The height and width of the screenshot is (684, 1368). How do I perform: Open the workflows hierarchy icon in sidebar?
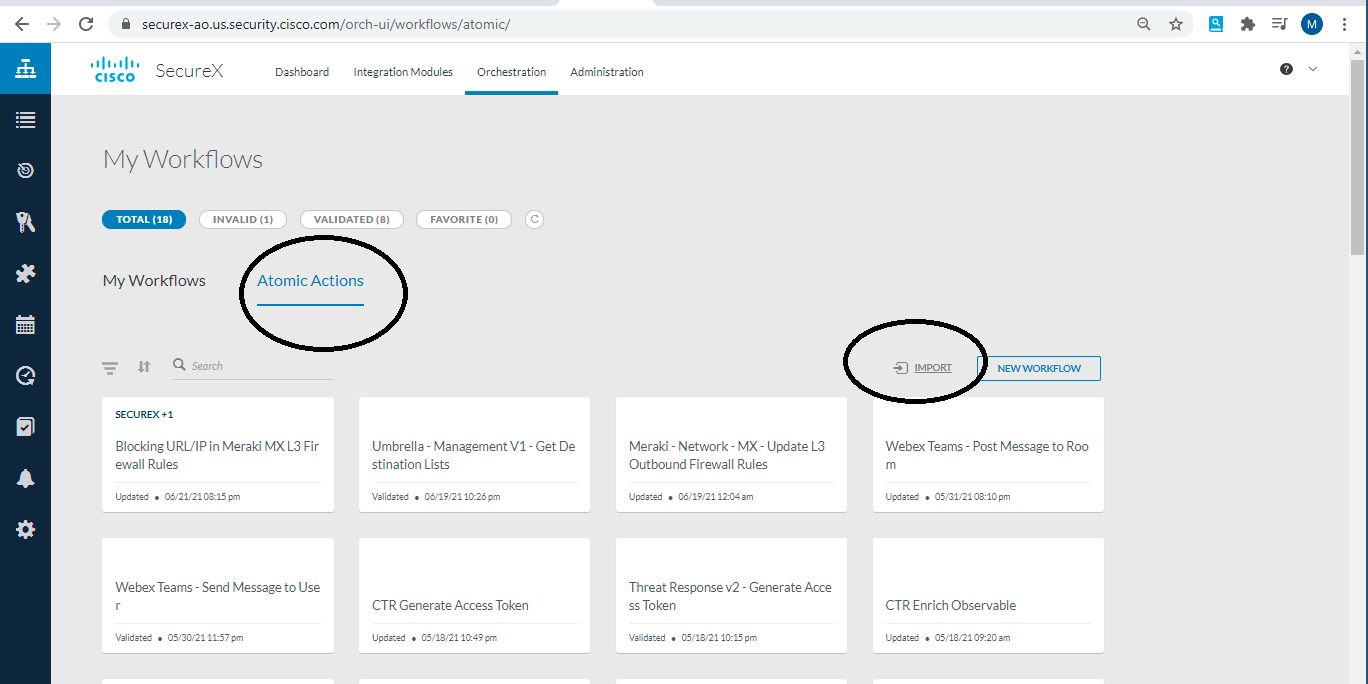25,69
